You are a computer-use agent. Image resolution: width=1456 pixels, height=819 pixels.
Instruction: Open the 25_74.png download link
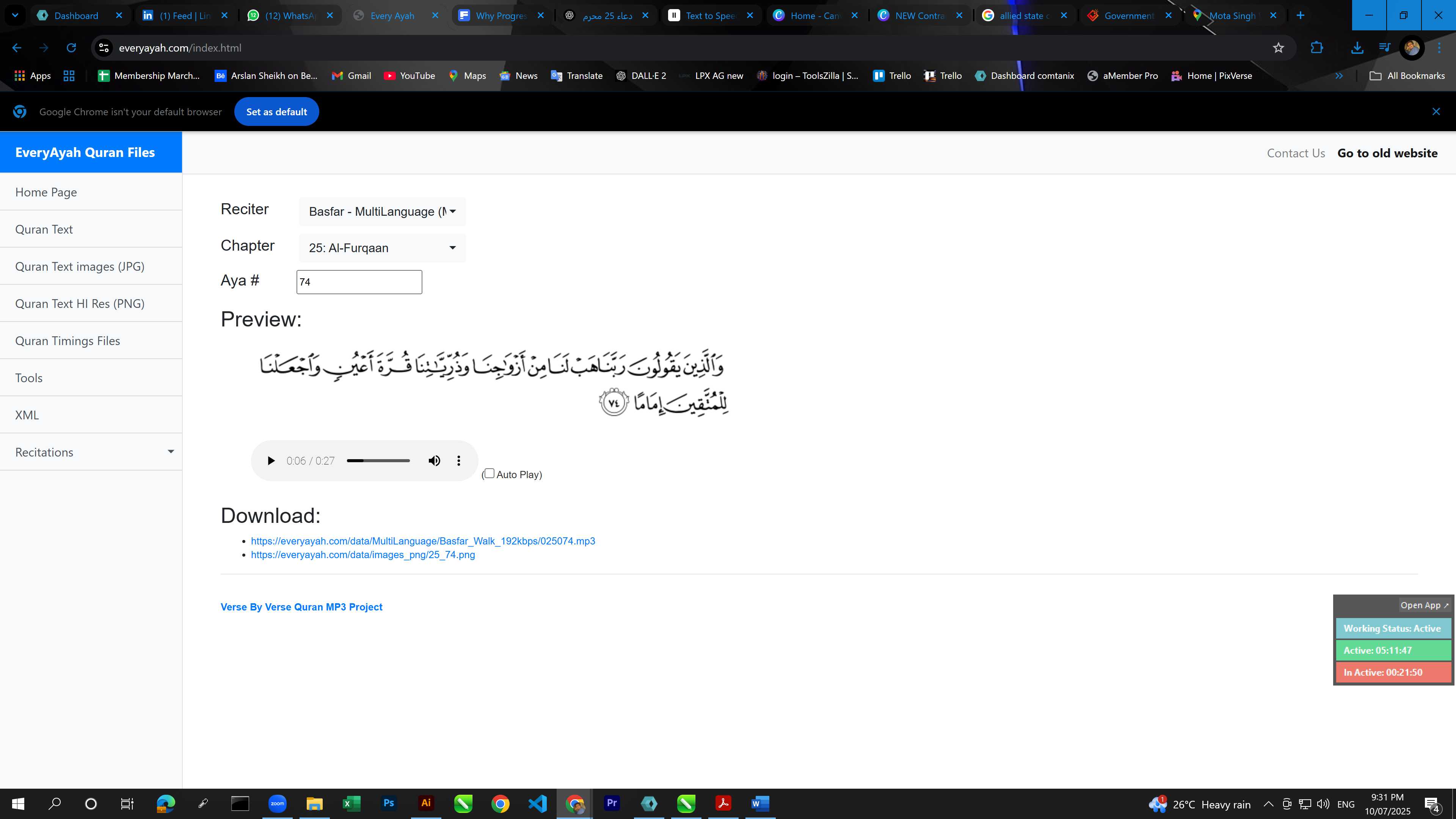pos(363,554)
